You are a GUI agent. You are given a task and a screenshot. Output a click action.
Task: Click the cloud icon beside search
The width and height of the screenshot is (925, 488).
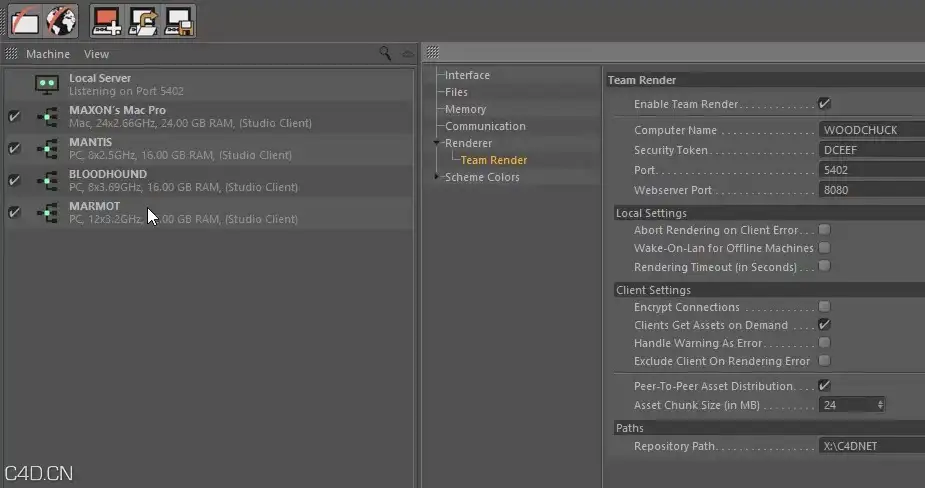[408, 54]
